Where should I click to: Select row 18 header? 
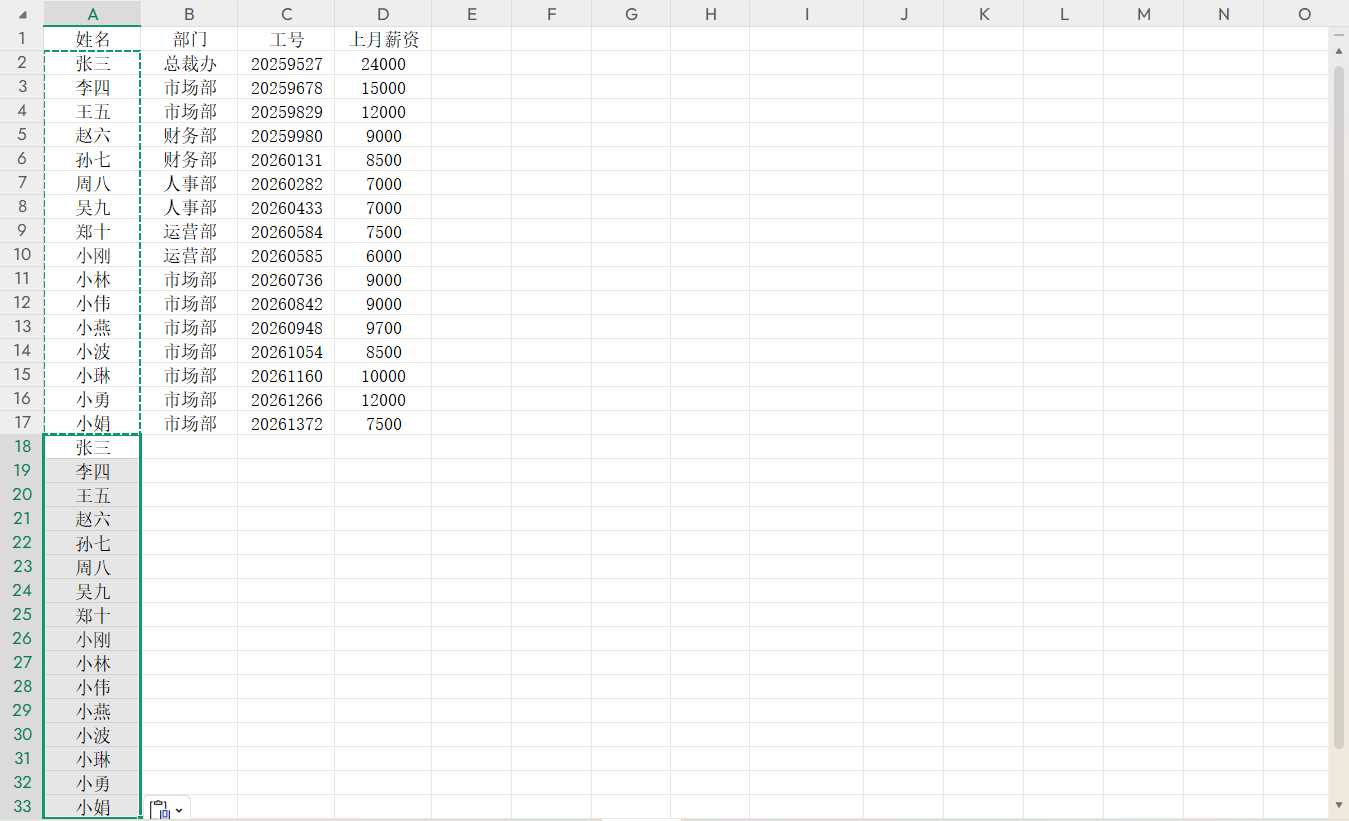click(x=22, y=447)
